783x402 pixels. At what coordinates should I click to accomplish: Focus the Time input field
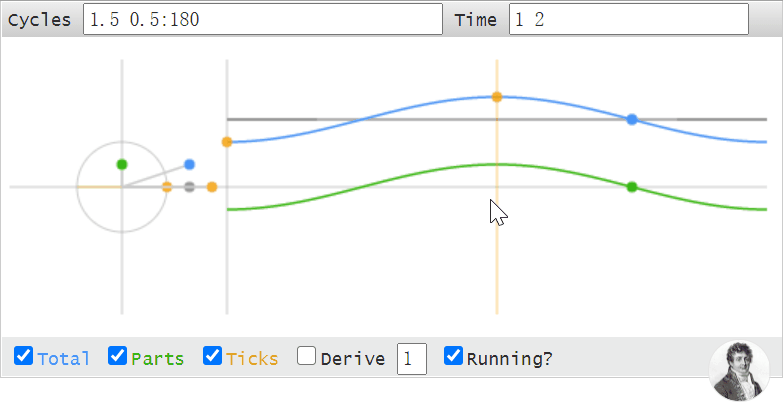point(629,19)
